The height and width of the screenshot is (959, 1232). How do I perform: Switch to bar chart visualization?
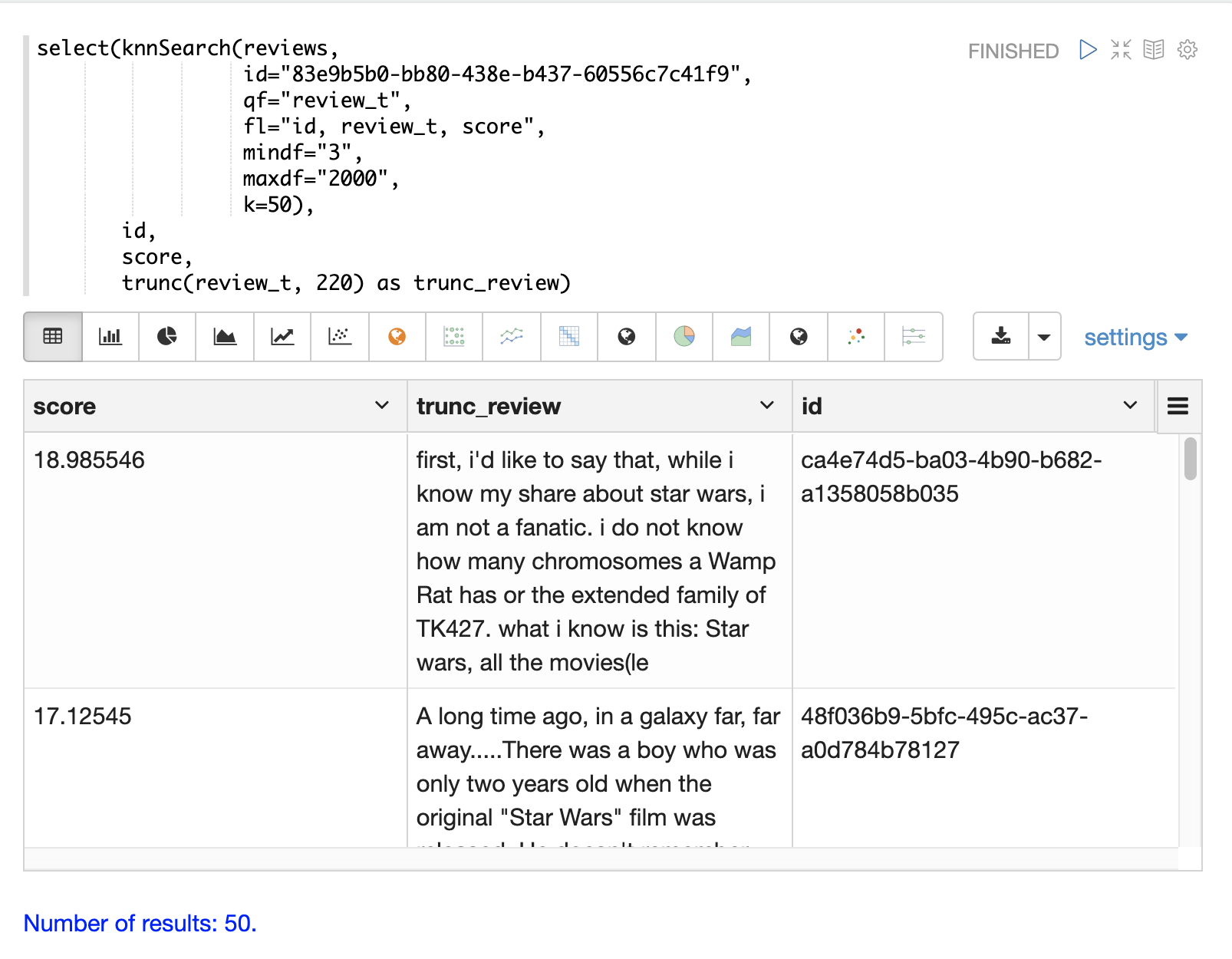110,336
